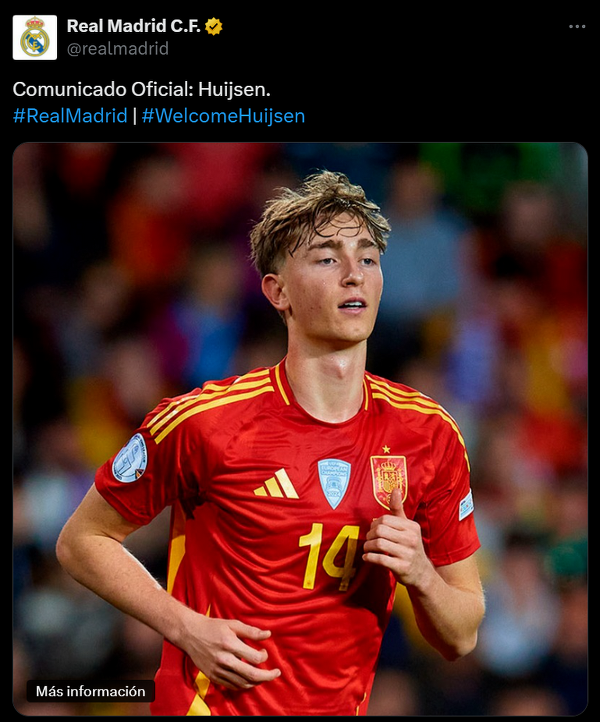Click the small patch on the far sleeve
The image size is (600, 722).
point(466,505)
